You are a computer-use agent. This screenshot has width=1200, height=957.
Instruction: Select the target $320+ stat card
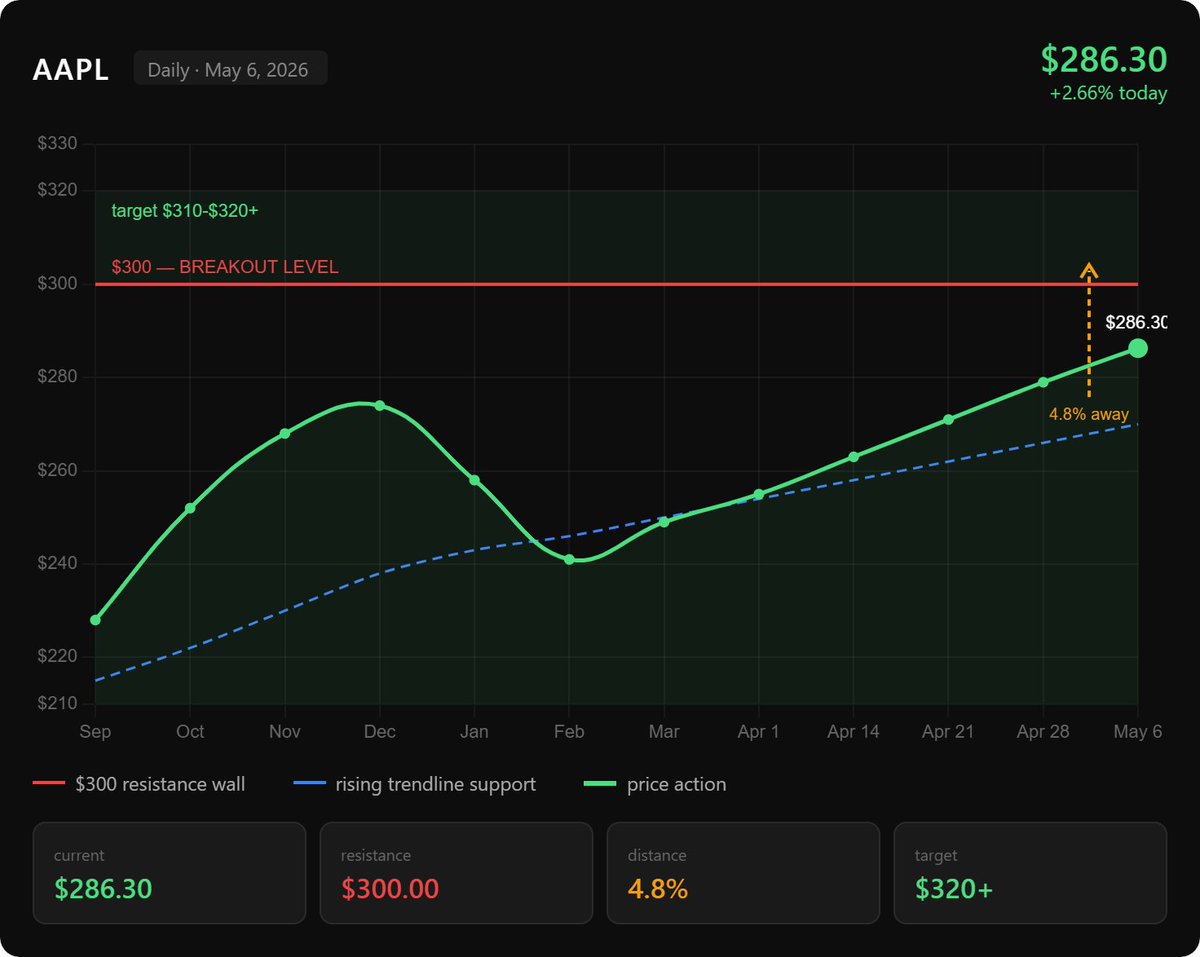(x=1030, y=872)
